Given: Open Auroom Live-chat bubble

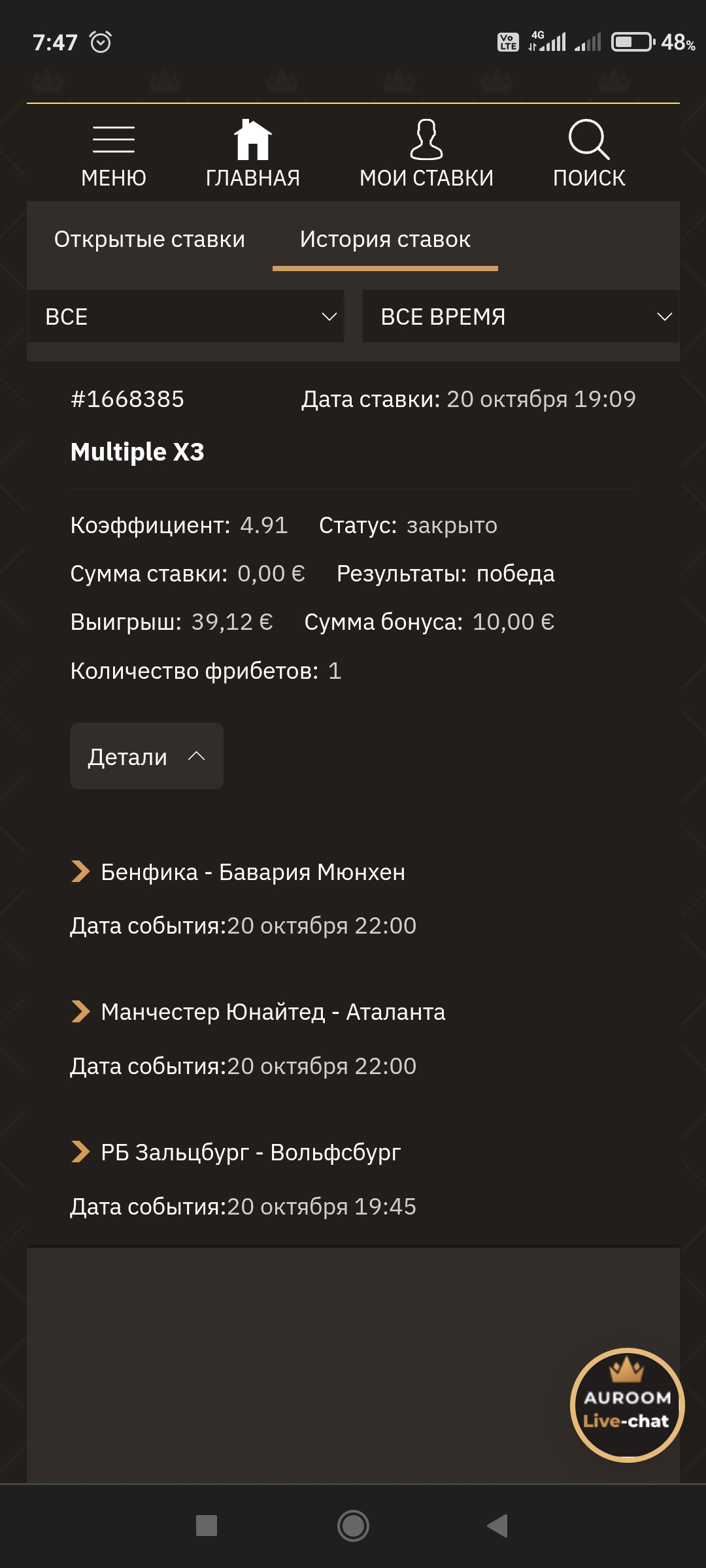Looking at the screenshot, I should click(627, 1405).
